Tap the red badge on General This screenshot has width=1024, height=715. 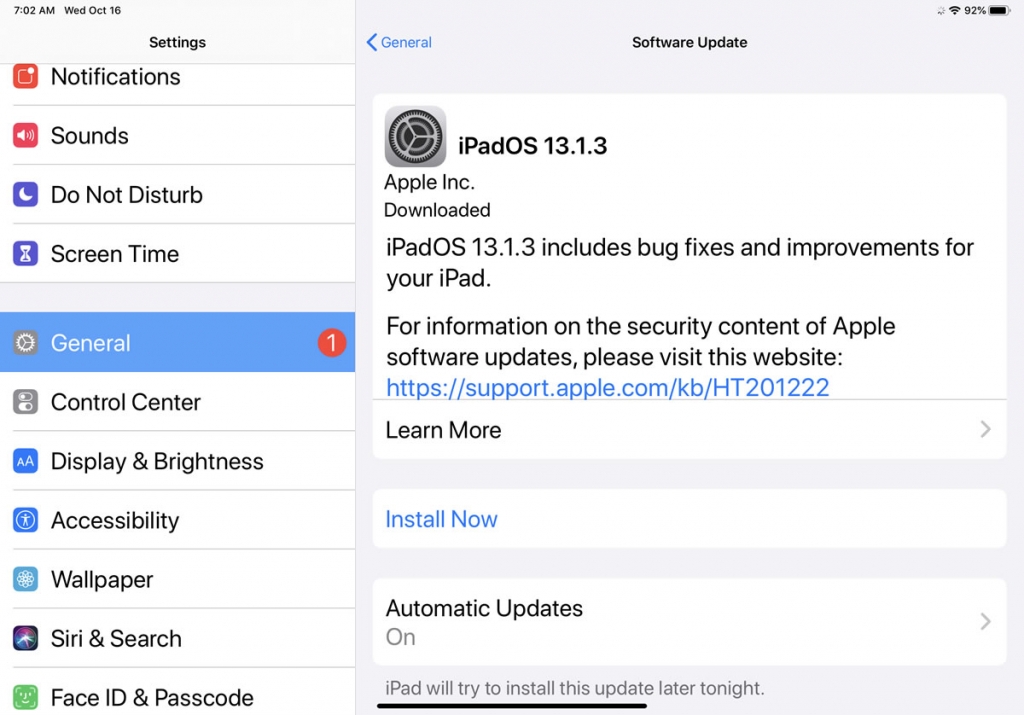point(332,343)
